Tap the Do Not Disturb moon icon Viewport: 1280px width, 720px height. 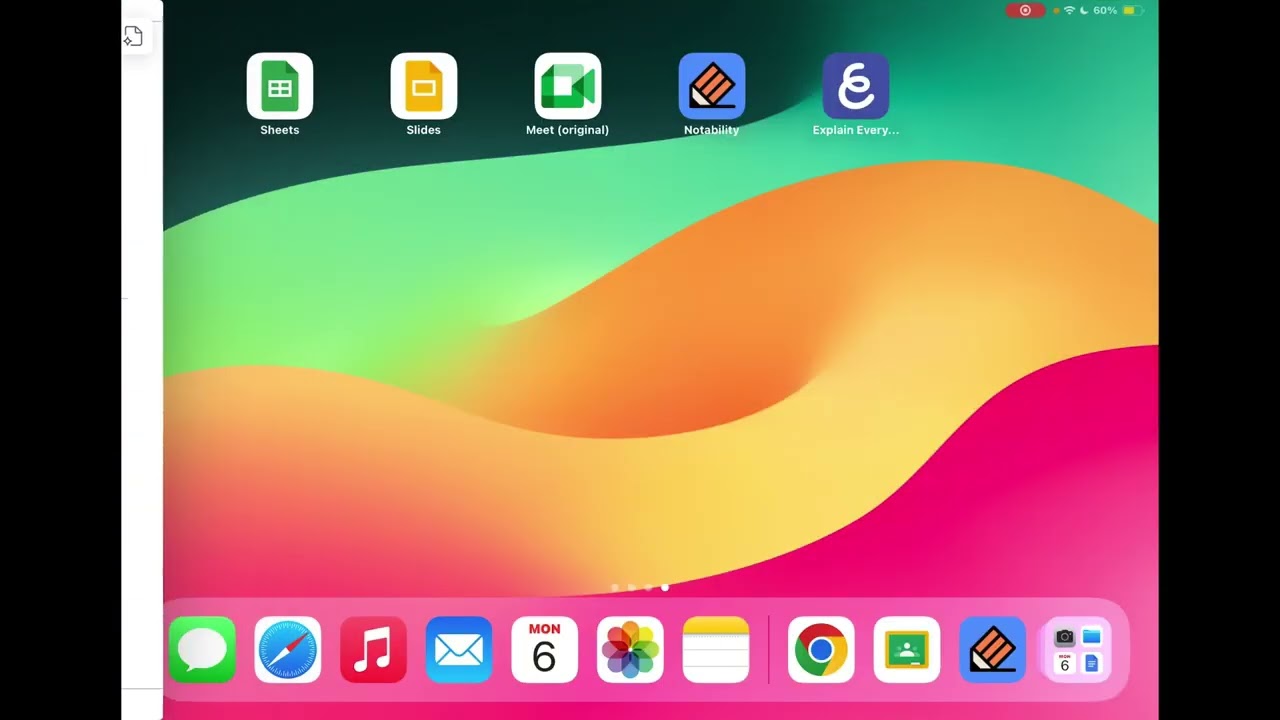[1084, 10]
